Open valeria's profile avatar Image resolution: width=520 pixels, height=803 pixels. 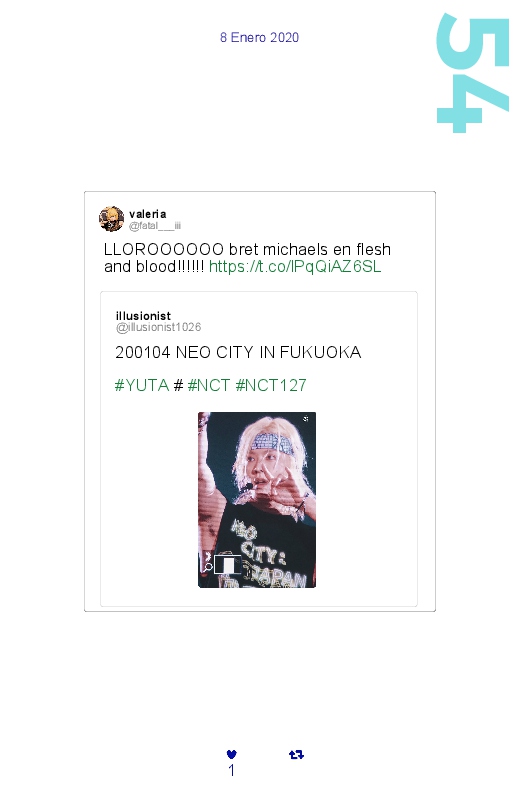111,219
